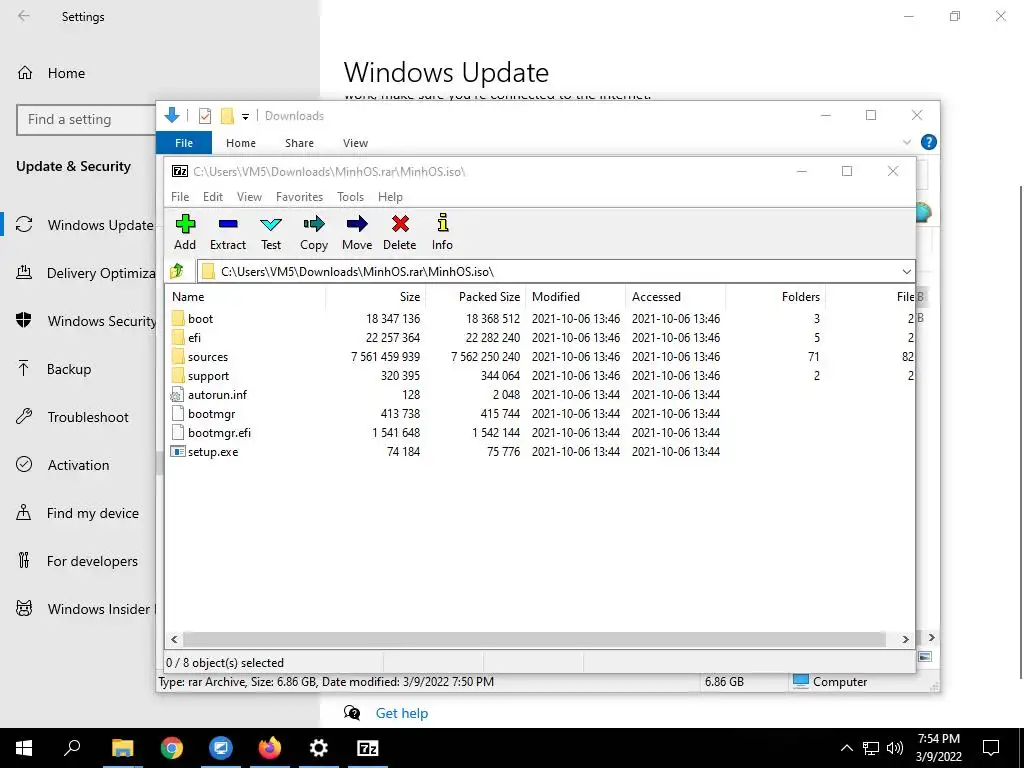1024x768 pixels.
Task: Switch to Settings gear on taskbar
Action: 319,748
